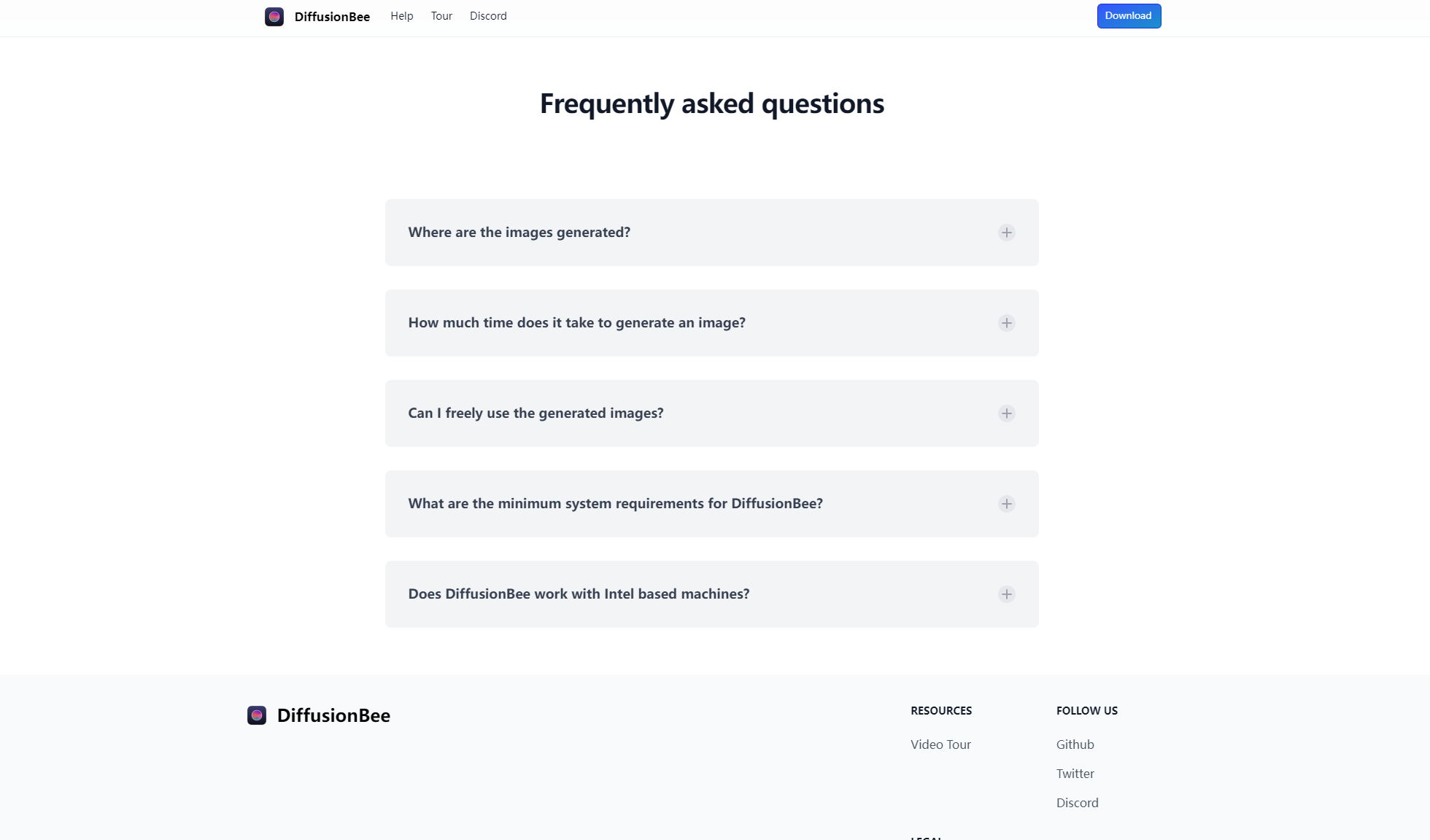This screenshot has height=840, width=1430.
Task: Go to Tour in the navigation bar
Action: click(441, 16)
